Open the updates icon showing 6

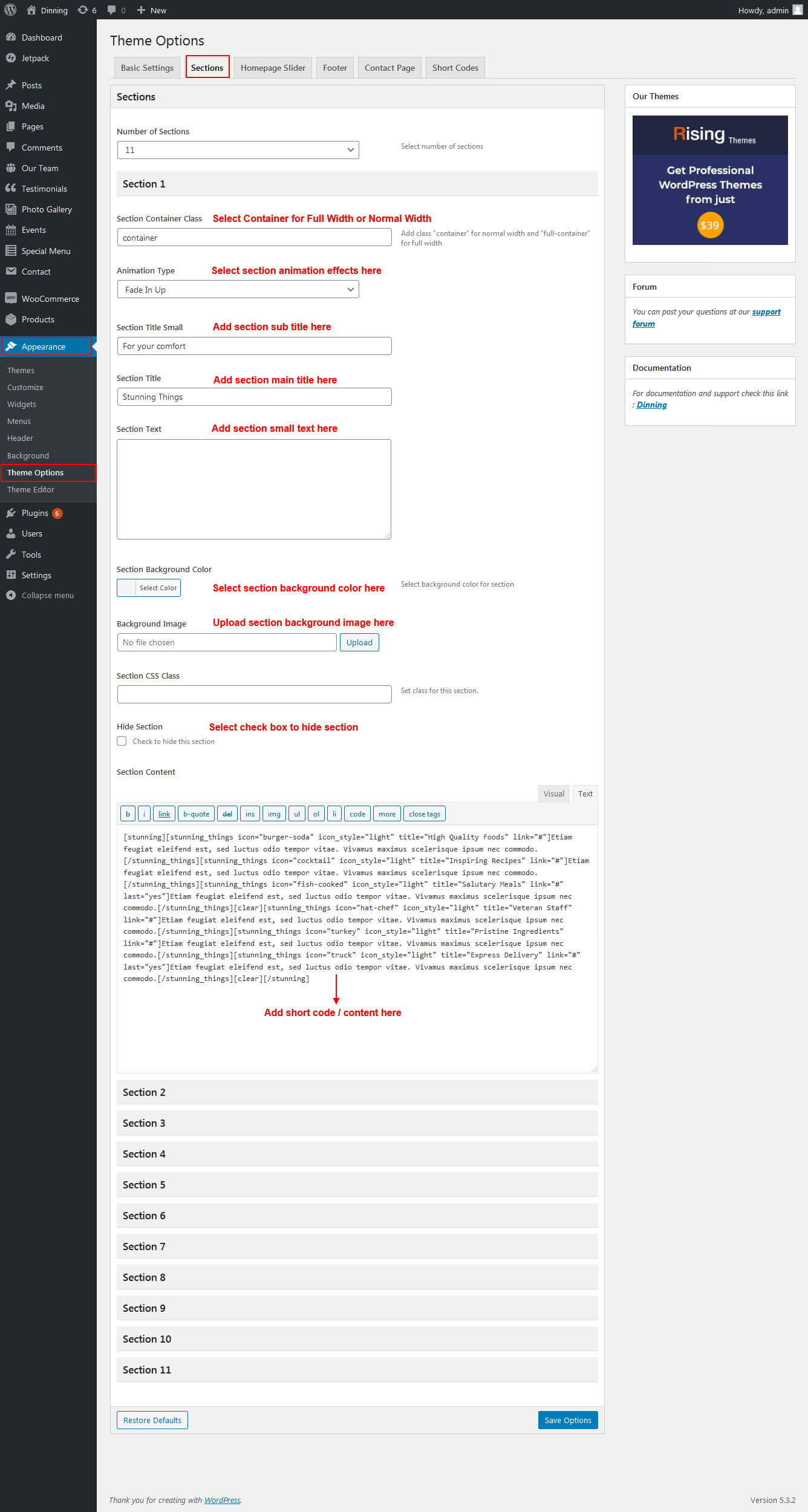click(83, 10)
